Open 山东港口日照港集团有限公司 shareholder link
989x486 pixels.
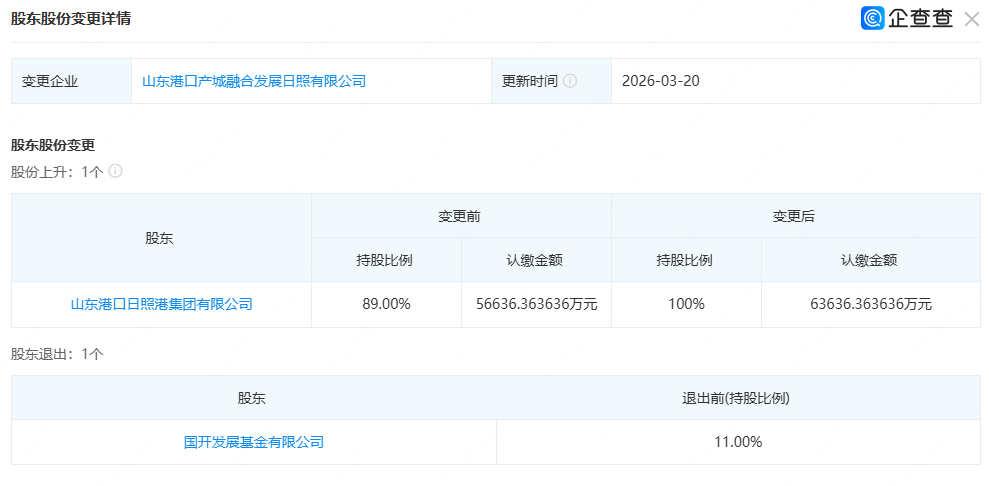(161, 304)
